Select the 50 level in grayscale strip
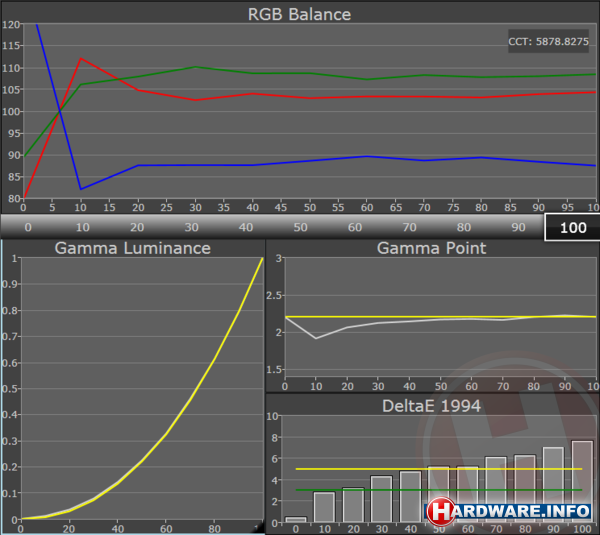The width and height of the screenshot is (600, 535). 299,227
